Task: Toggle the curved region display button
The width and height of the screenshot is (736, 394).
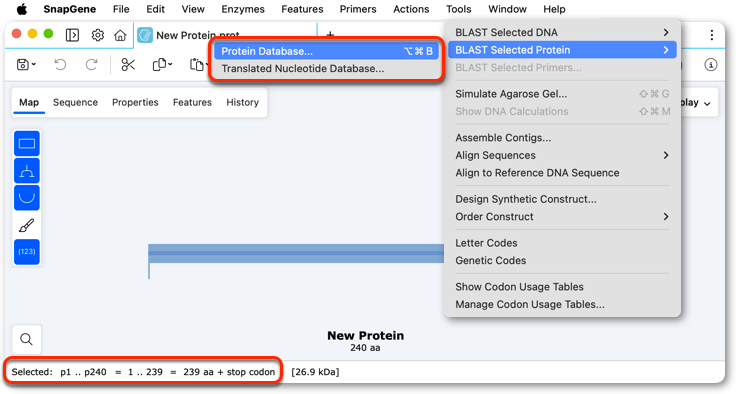Action: click(x=27, y=198)
